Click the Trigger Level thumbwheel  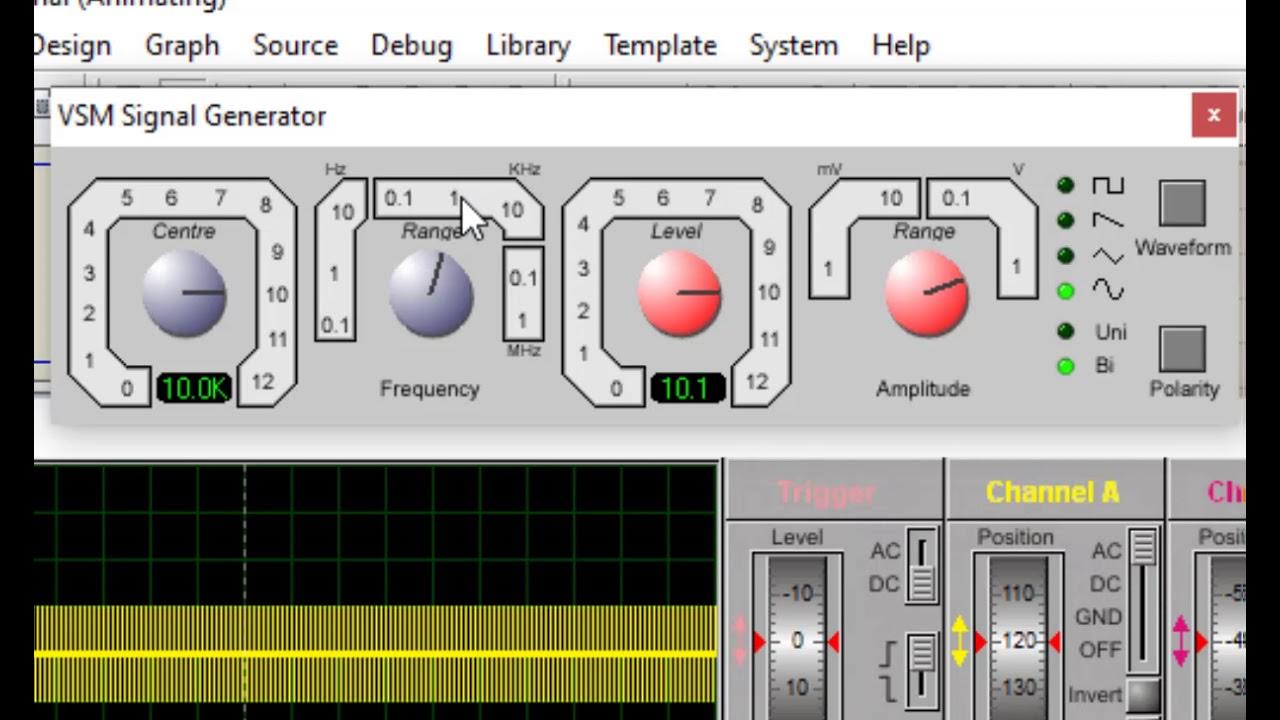(x=797, y=638)
